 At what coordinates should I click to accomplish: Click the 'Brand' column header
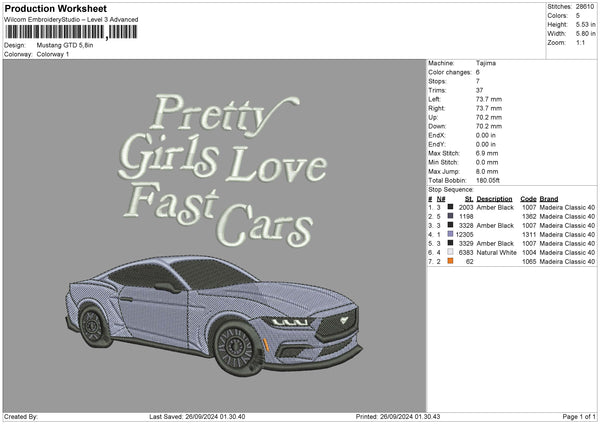pos(549,199)
